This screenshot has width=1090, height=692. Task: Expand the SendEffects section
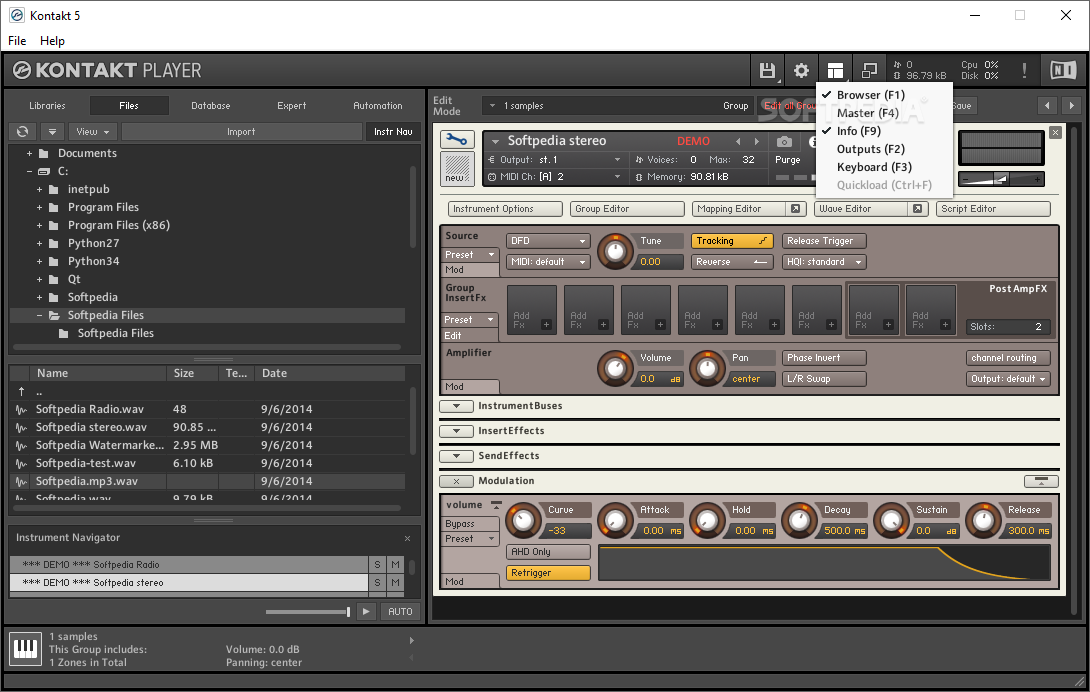[457, 456]
